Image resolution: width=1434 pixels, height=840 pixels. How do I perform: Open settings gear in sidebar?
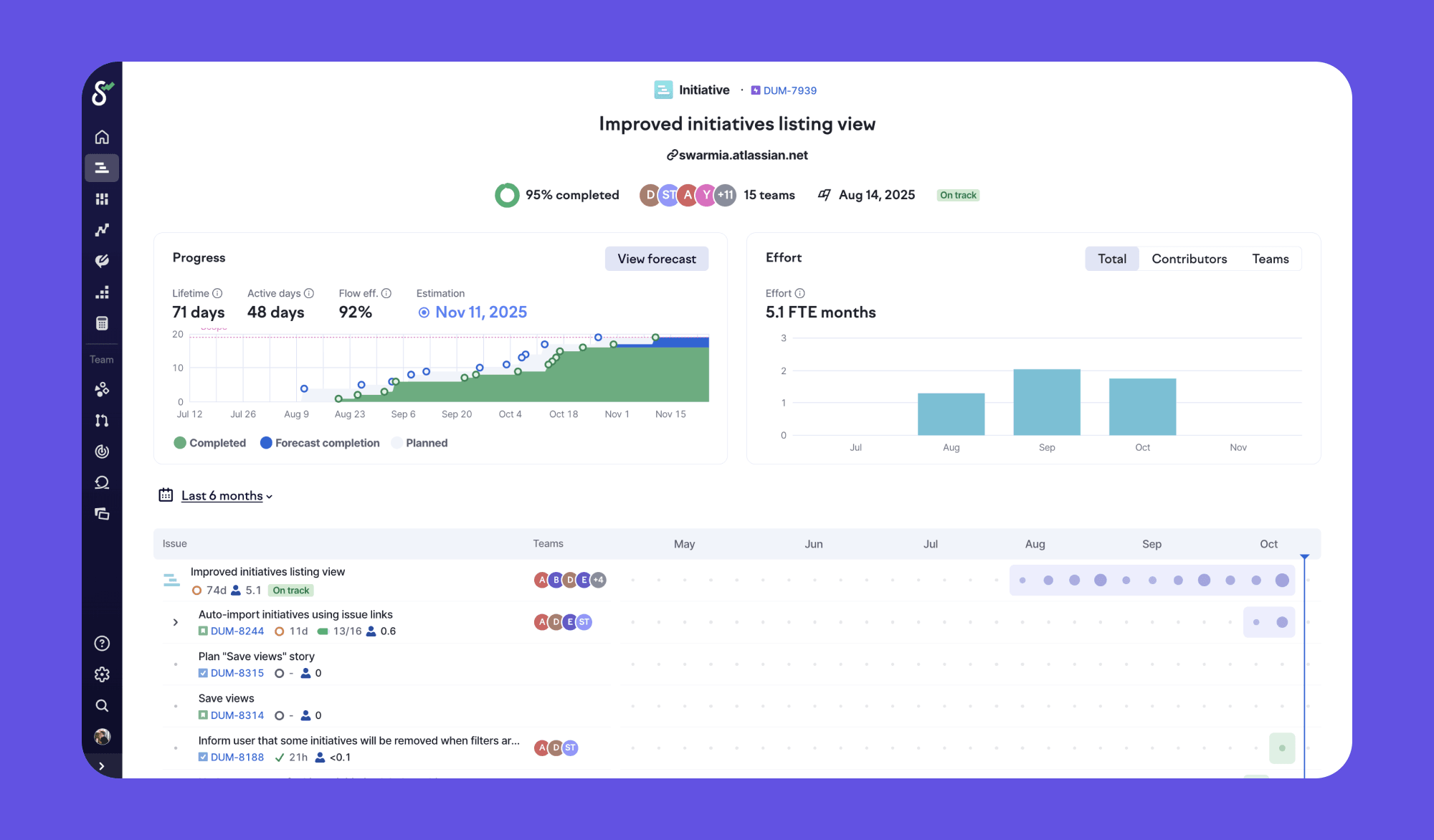pos(102,674)
